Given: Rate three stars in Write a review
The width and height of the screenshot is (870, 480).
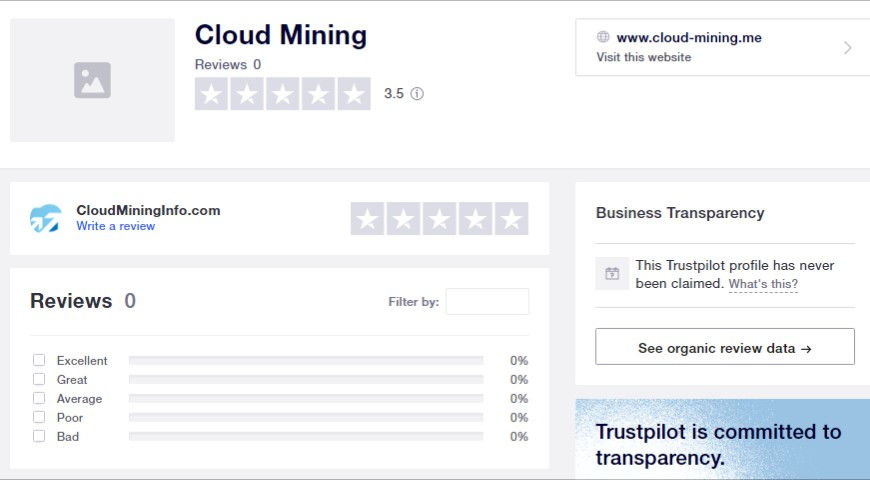Looking at the screenshot, I should [x=439, y=219].
